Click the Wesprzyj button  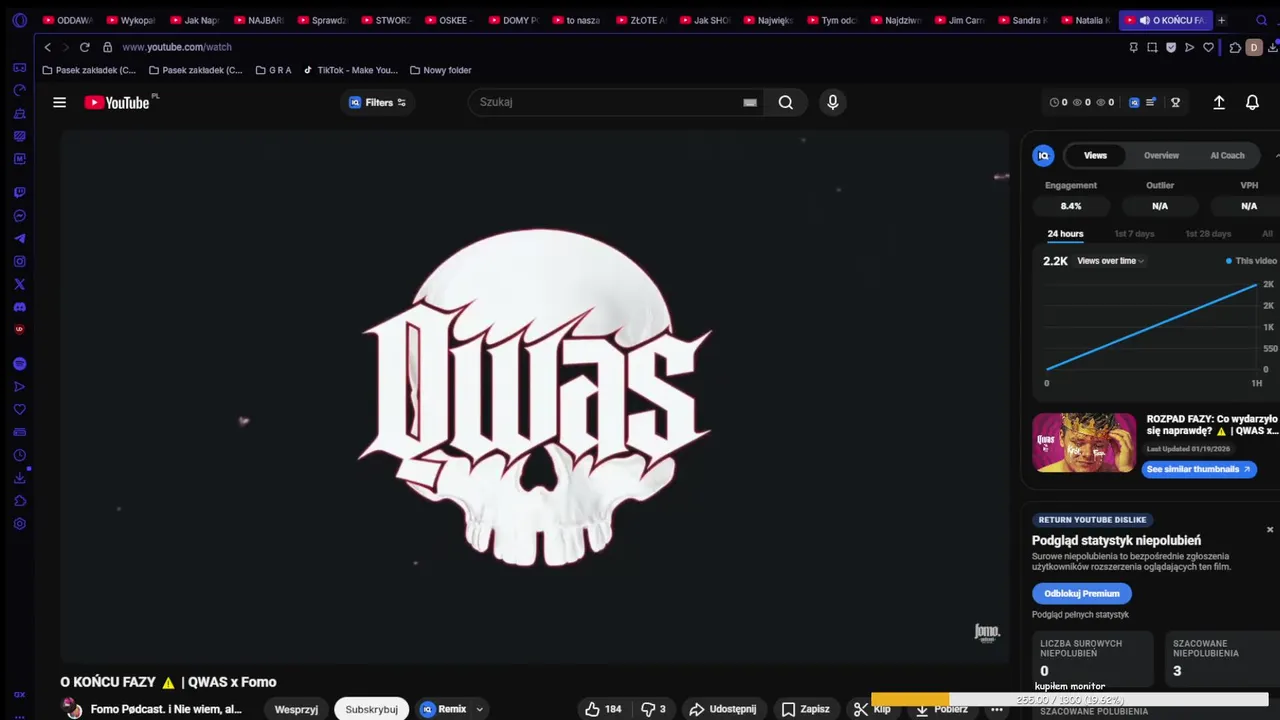[296, 709]
